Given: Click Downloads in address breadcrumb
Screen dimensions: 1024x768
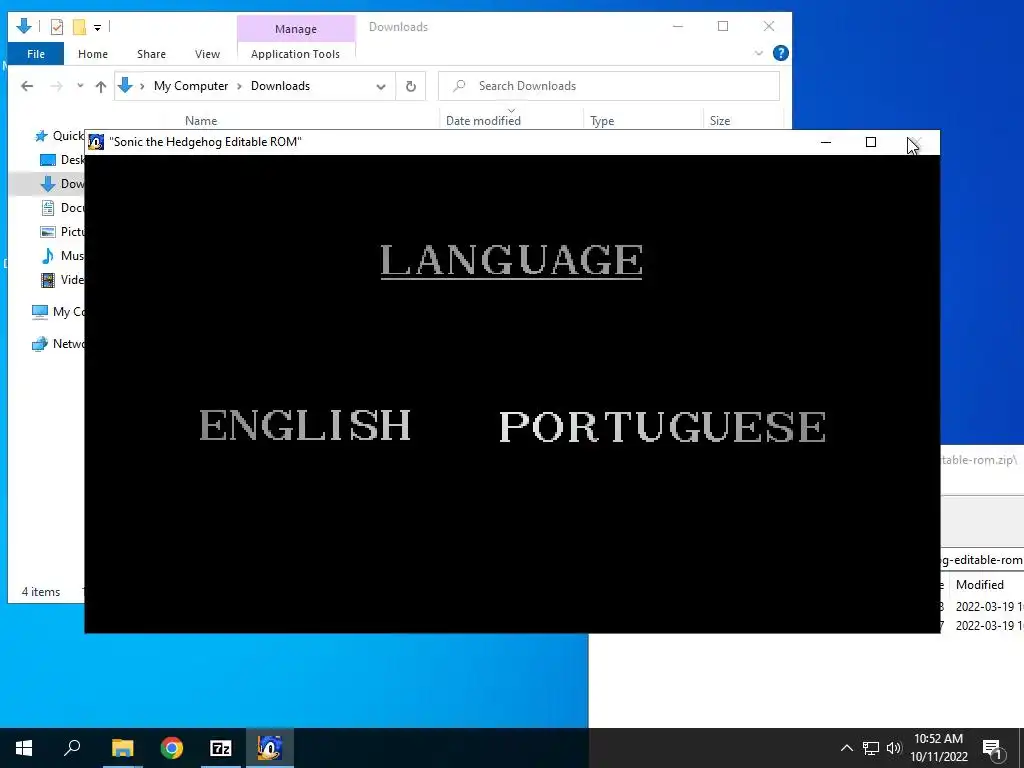Looking at the screenshot, I should click(x=280, y=86).
